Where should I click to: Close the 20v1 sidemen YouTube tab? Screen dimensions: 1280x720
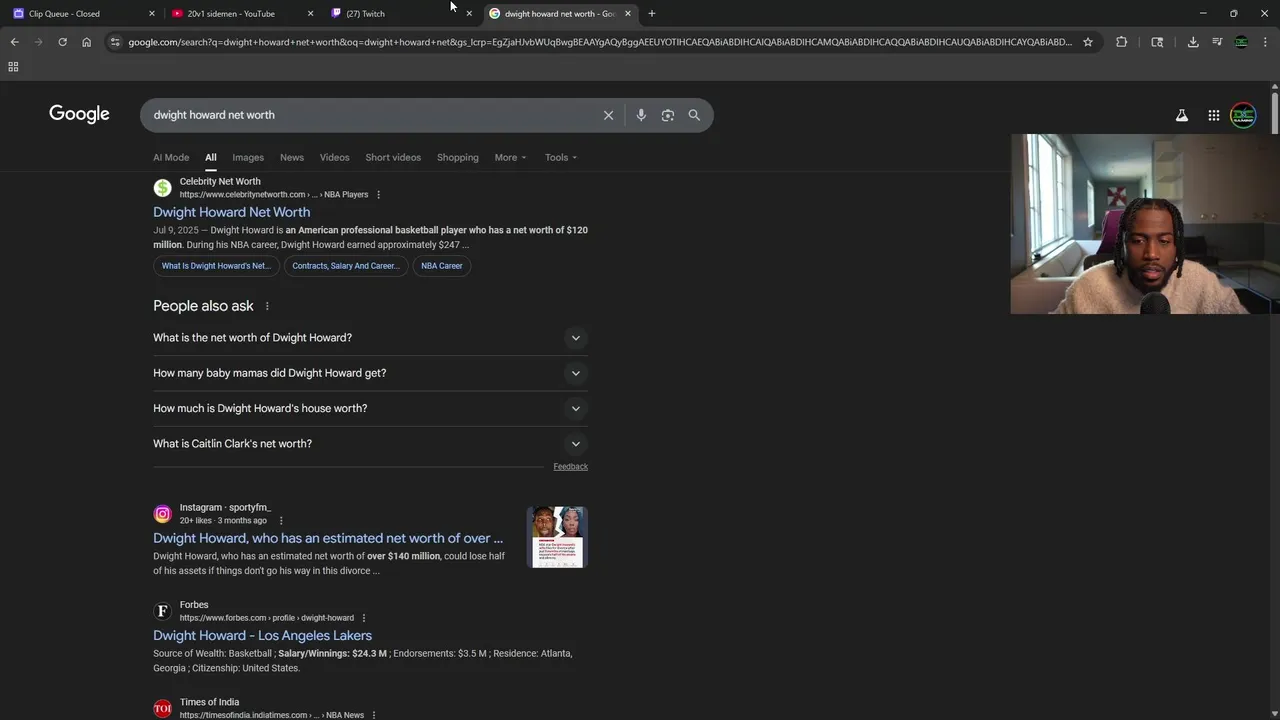[310, 13]
